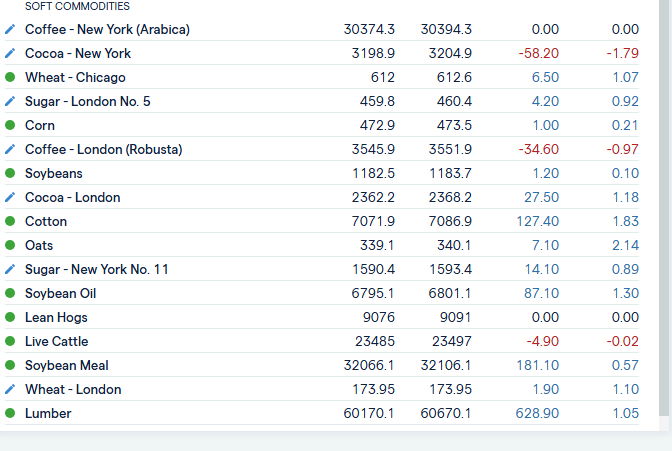The image size is (672, 451).
Task: Open Coffee - London (Robusta) market
Action: pyautogui.click(x=103, y=149)
